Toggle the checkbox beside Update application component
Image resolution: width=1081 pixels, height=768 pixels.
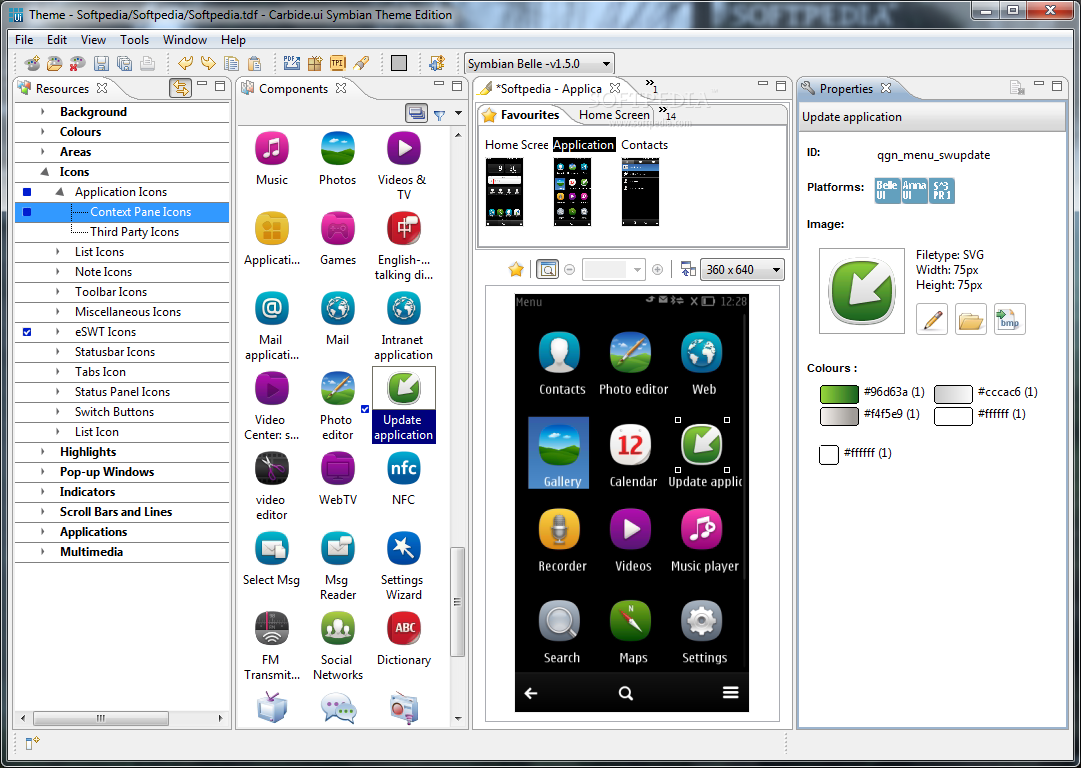365,409
